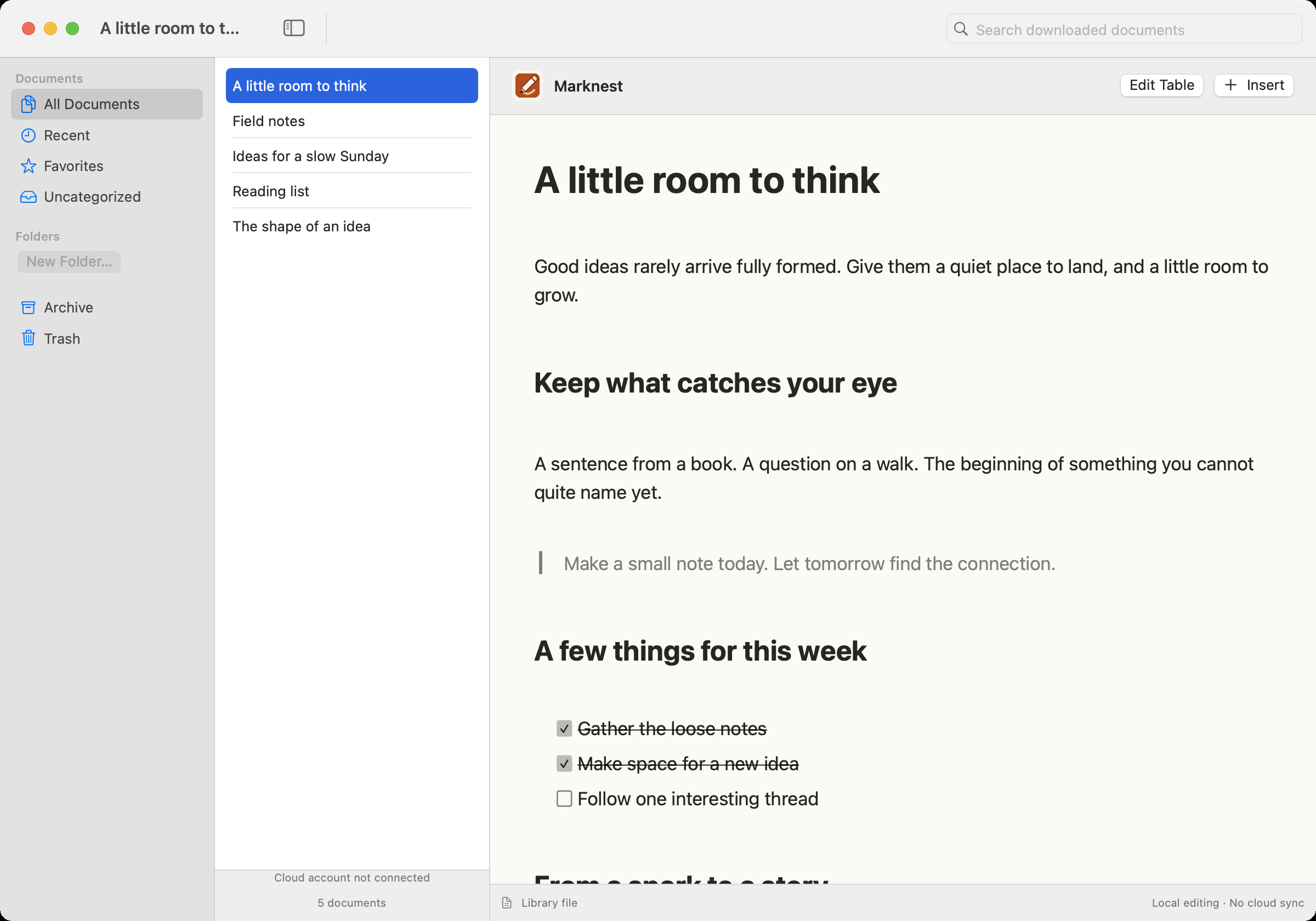The image size is (1316, 921).
Task: Open the Trash label in sidebar
Action: [62, 339]
